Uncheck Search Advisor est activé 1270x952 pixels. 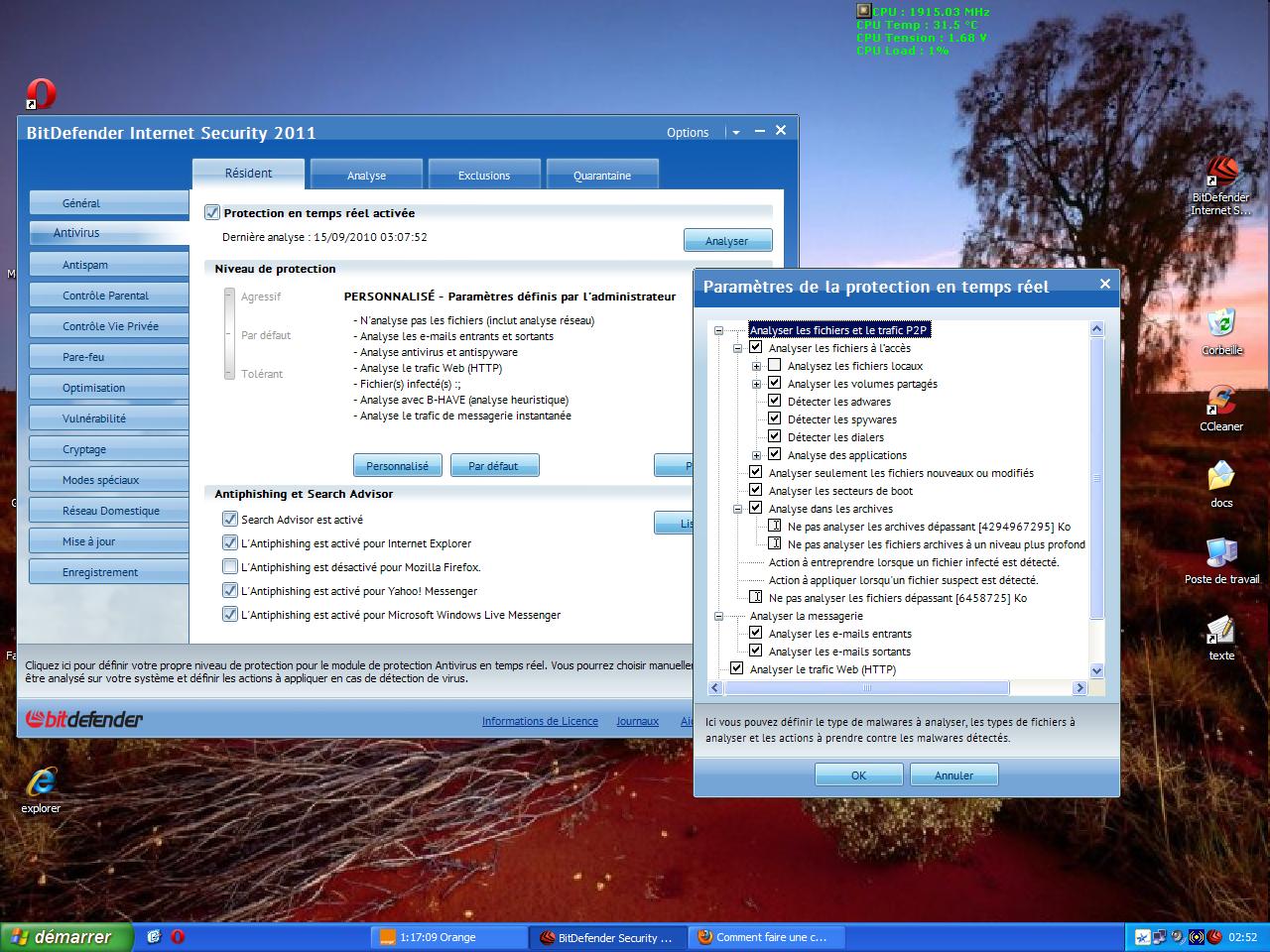[x=230, y=519]
